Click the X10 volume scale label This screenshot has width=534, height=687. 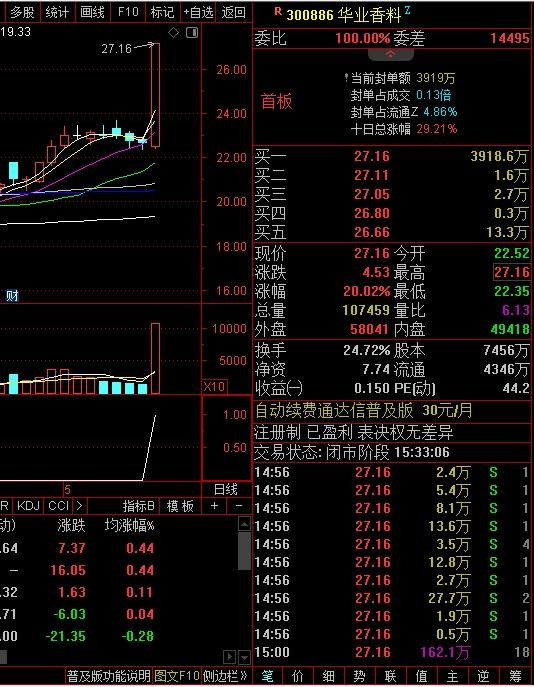(x=214, y=386)
